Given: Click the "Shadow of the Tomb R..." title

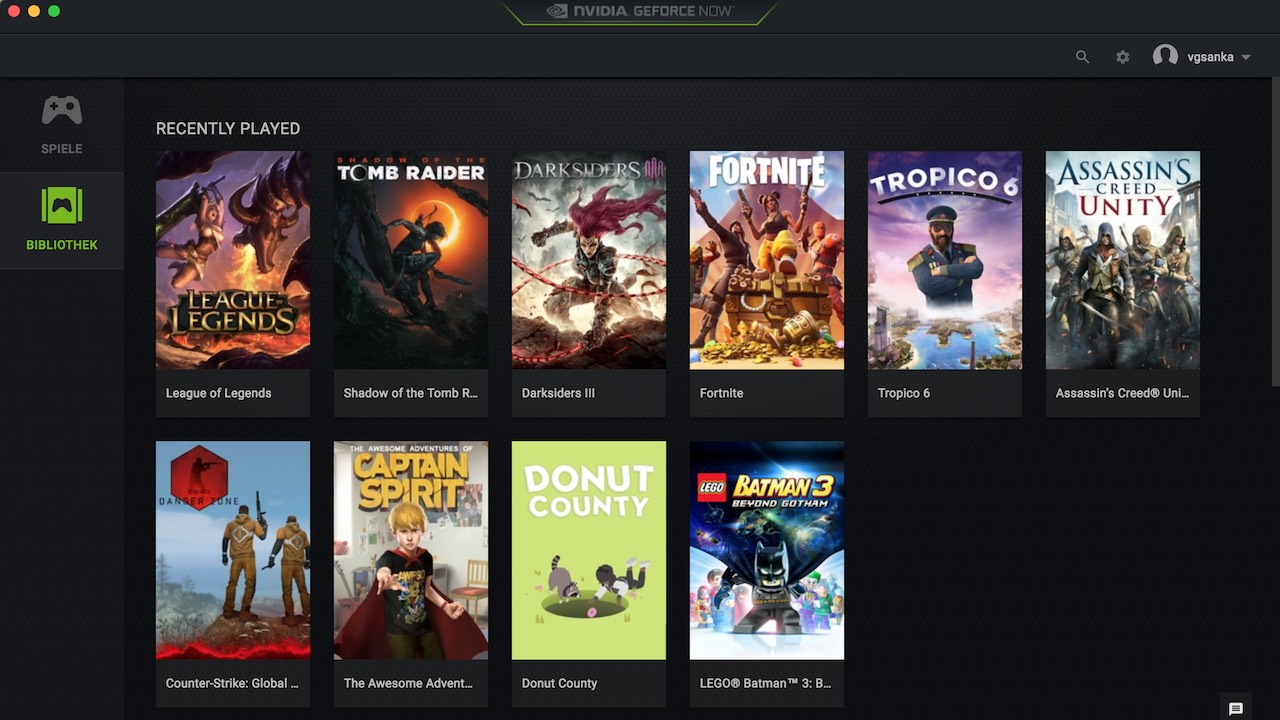Looking at the screenshot, I should pyautogui.click(x=411, y=393).
